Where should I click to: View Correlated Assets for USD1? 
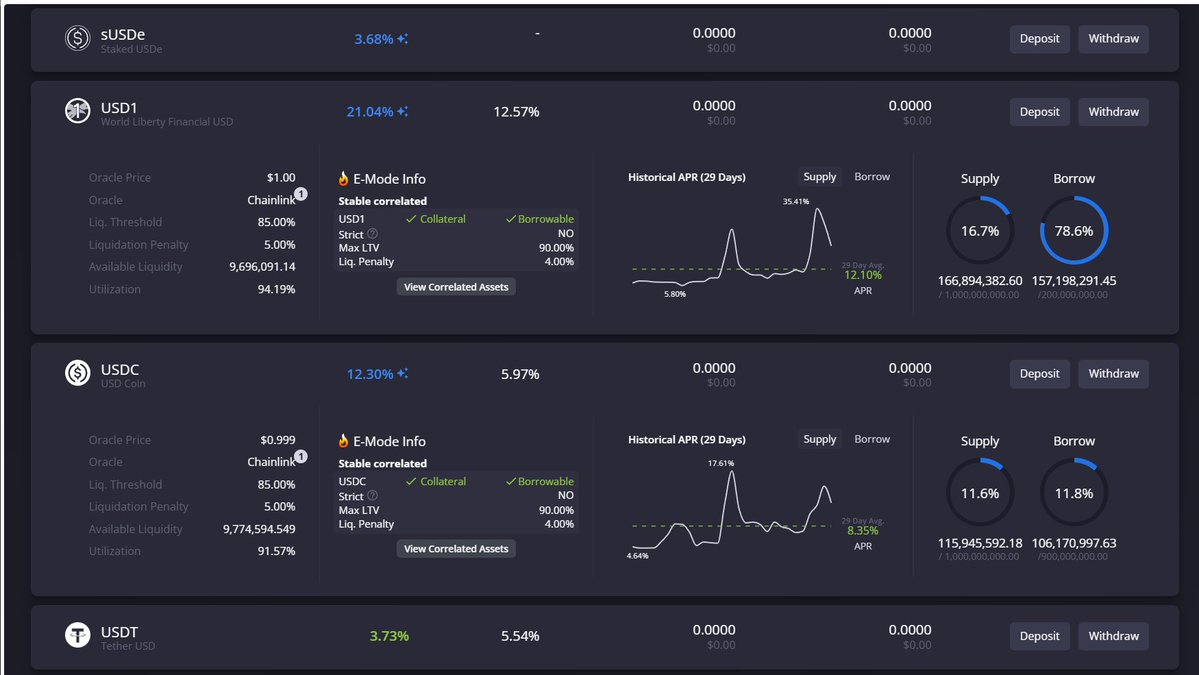(x=456, y=287)
